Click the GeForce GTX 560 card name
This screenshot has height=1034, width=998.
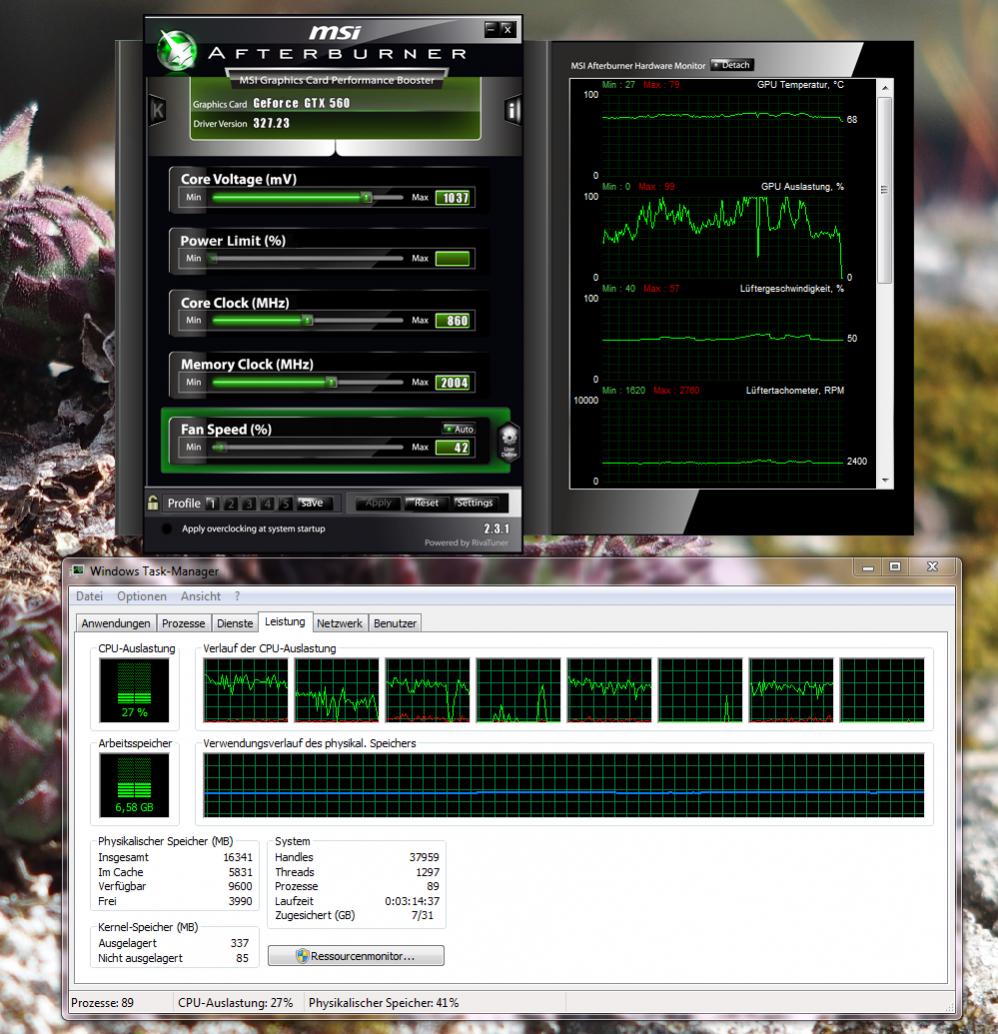click(x=301, y=103)
